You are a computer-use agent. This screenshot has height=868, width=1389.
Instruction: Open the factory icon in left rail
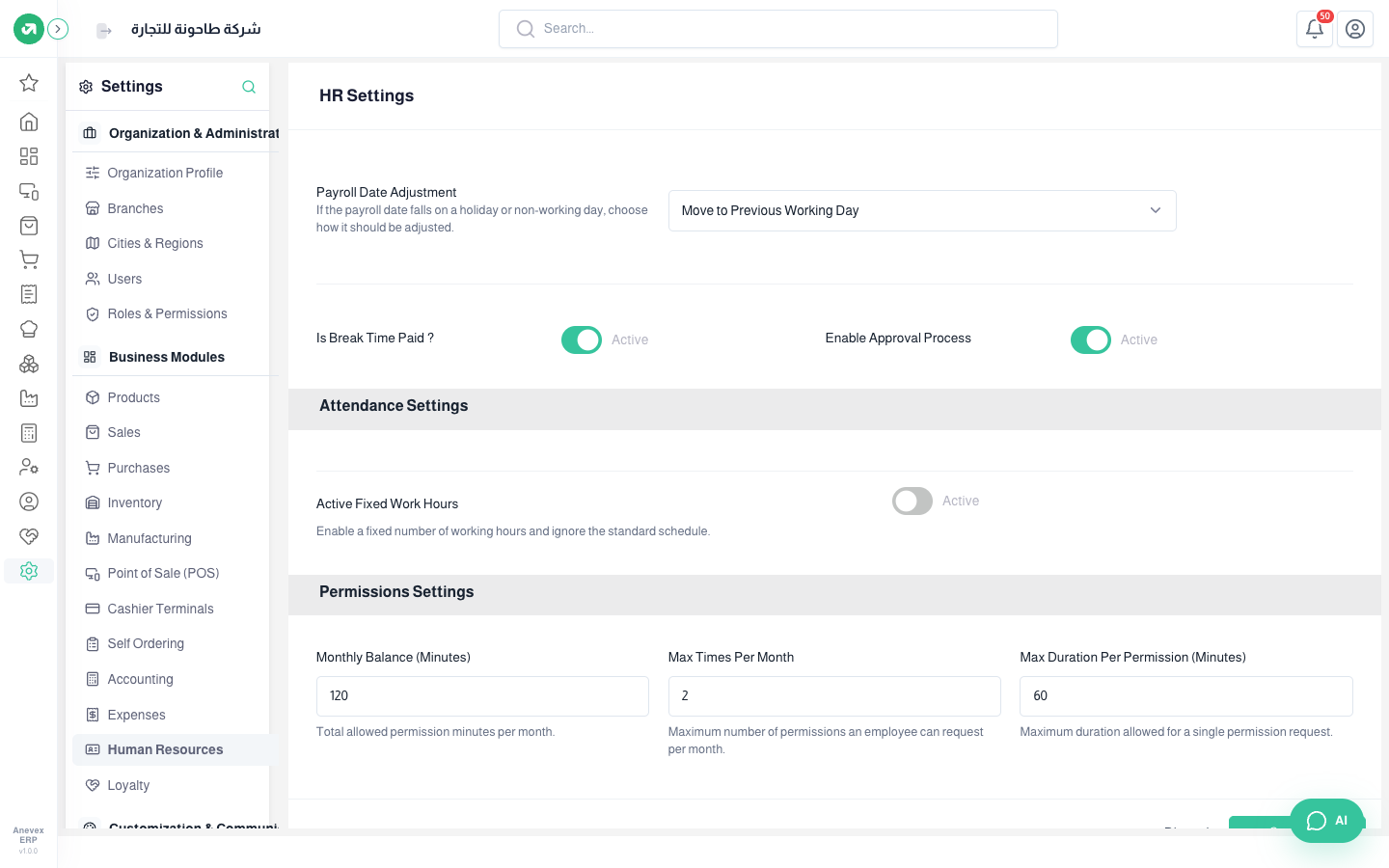(x=29, y=398)
